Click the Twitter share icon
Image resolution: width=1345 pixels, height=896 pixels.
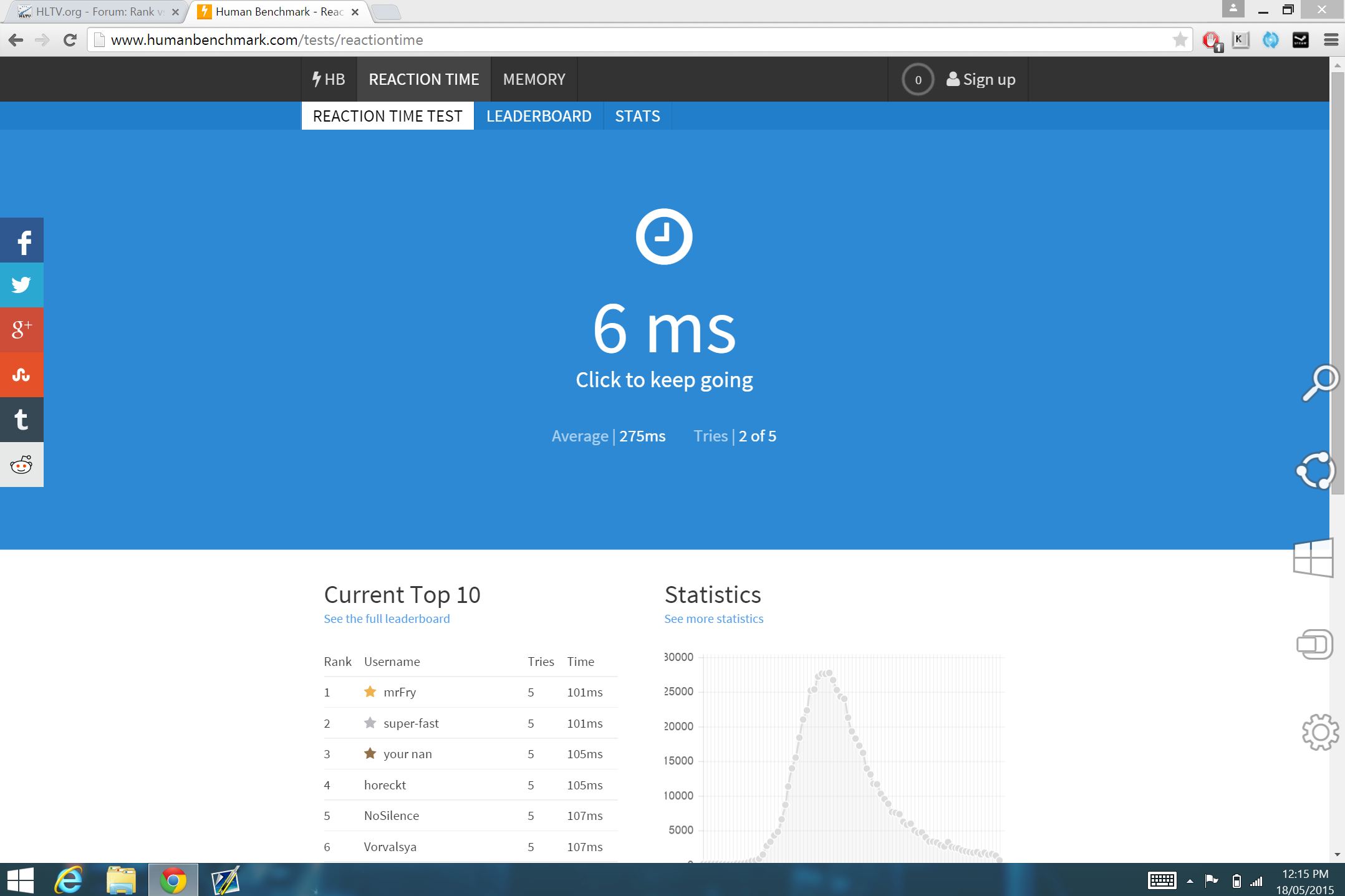click(x=22, y=285)
